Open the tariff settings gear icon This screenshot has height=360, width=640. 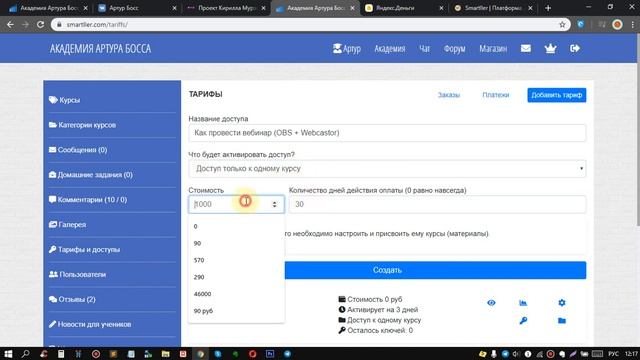tap(562, 303)
